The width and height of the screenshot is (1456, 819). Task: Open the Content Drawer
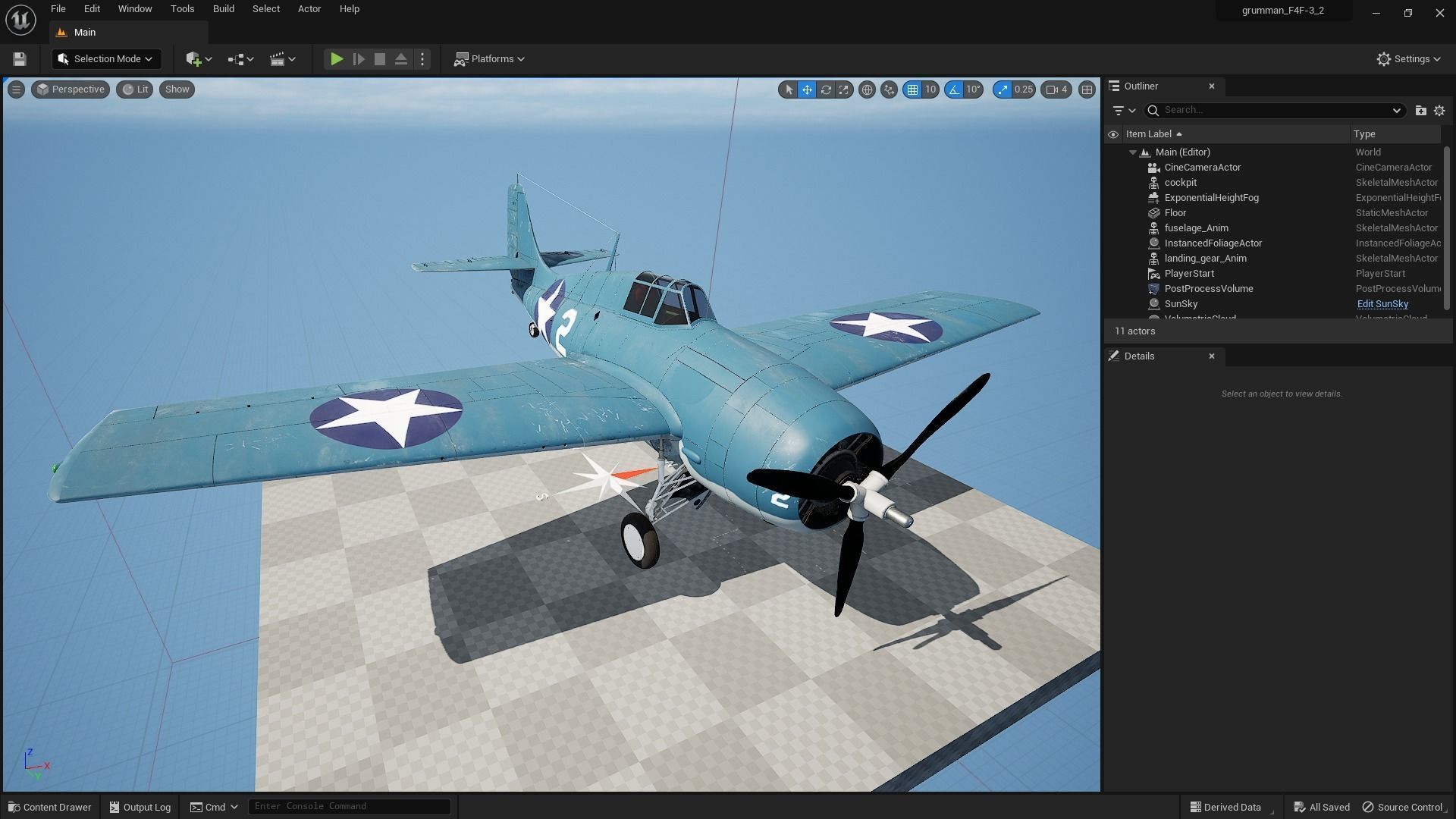click(x=50, y=807)
